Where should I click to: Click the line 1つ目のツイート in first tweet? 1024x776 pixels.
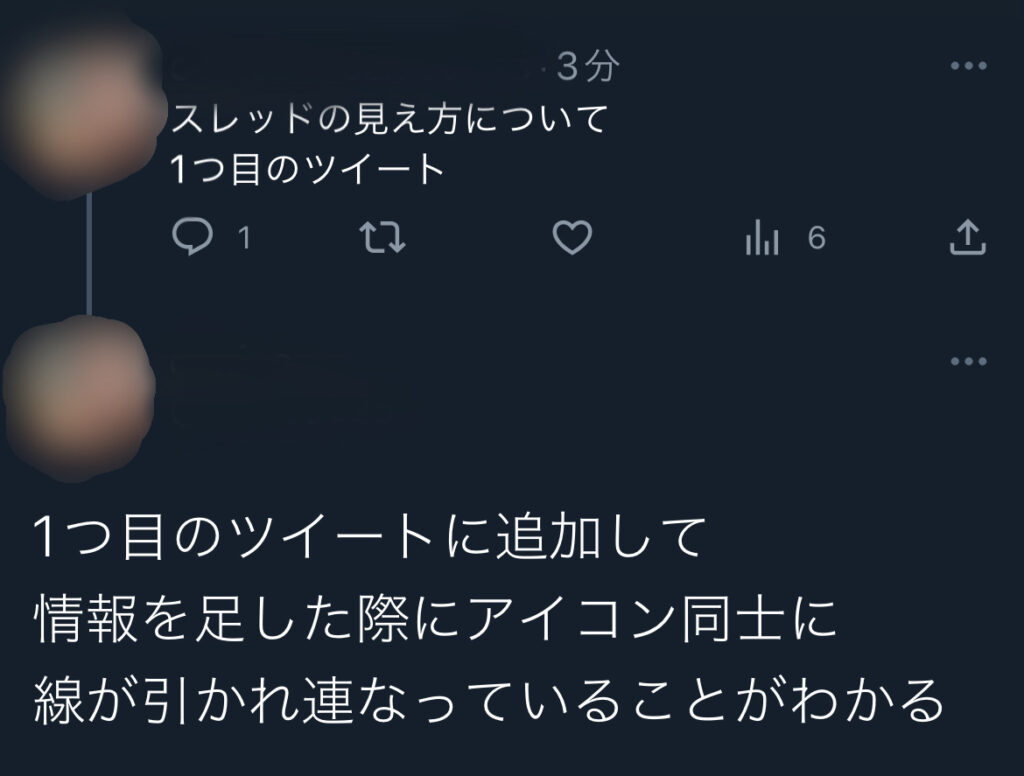(307, 169)
